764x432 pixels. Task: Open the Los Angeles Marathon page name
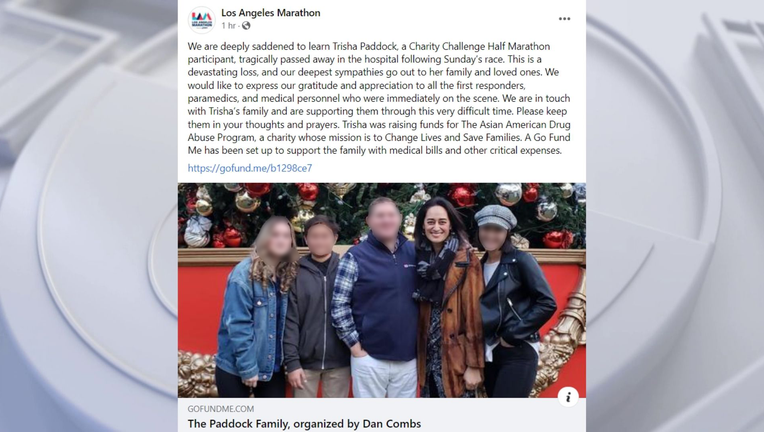pyautogui.click(x=271, y=13)
